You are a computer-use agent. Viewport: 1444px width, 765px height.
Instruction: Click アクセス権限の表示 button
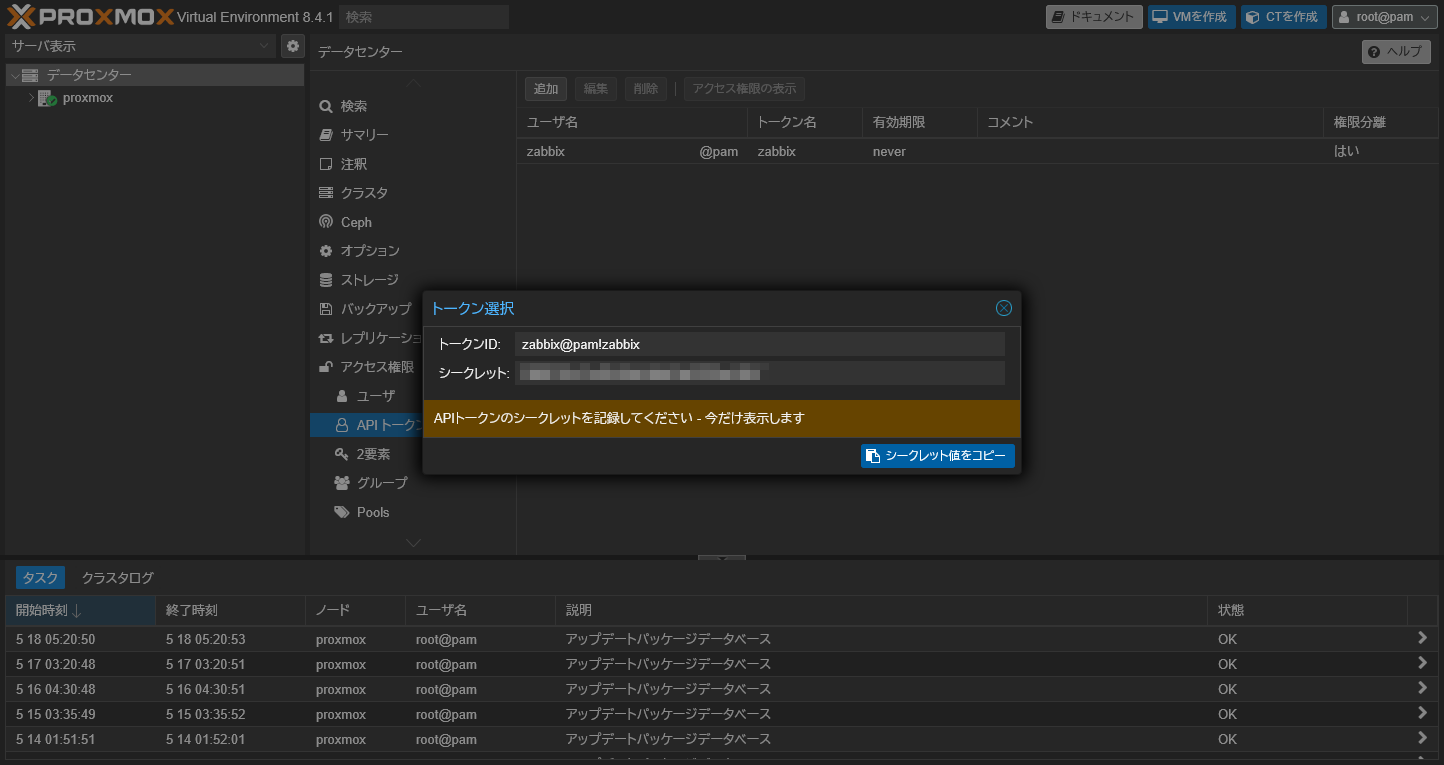pyautogui.click(x=745, y=89)
